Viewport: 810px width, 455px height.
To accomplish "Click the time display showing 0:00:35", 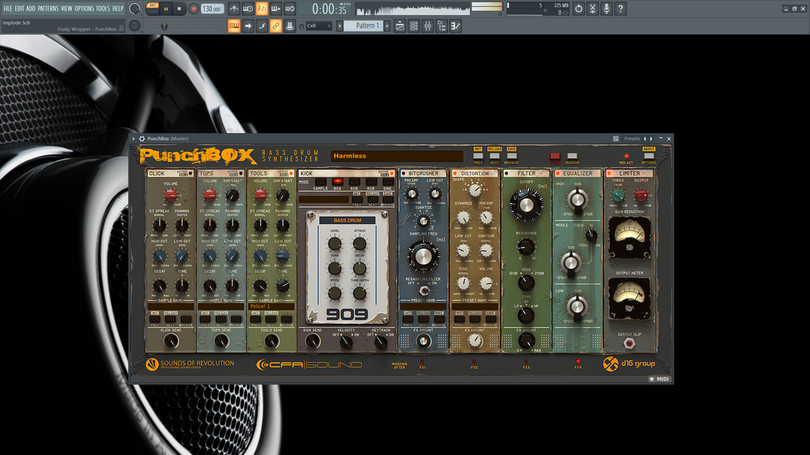I will [330, 9].
